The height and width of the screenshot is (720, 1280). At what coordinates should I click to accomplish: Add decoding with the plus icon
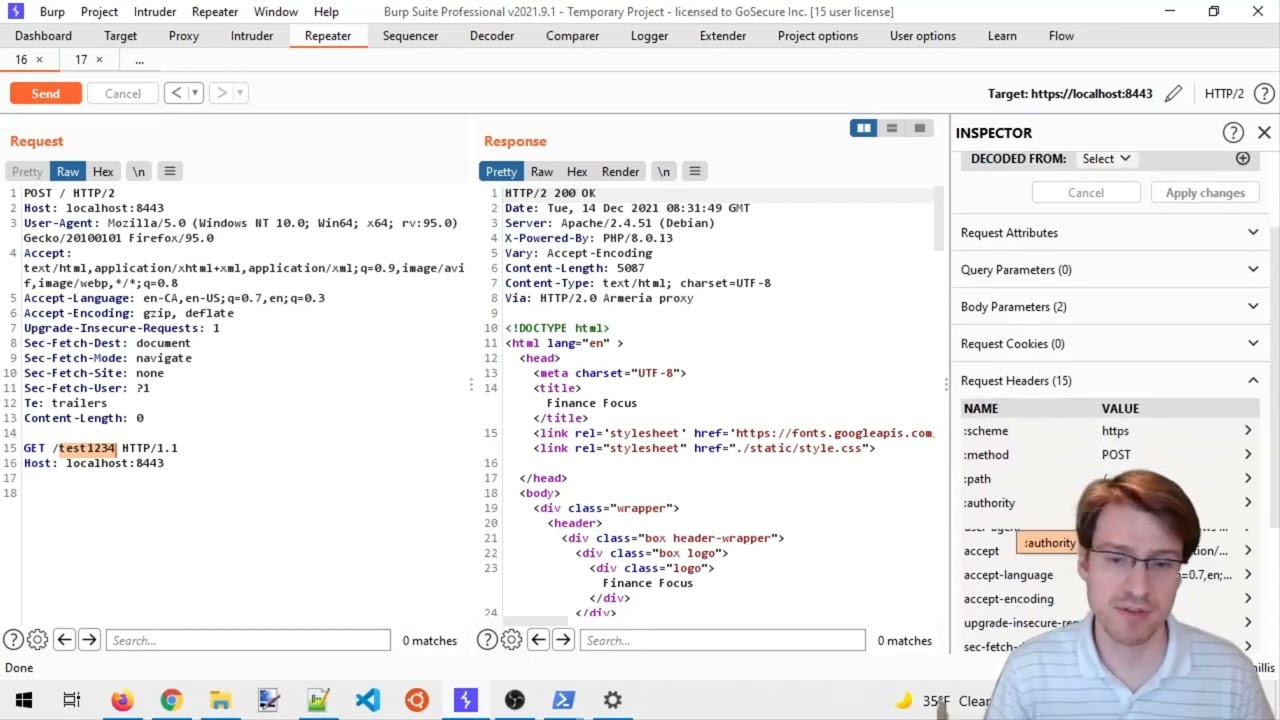click(1243, 158)
